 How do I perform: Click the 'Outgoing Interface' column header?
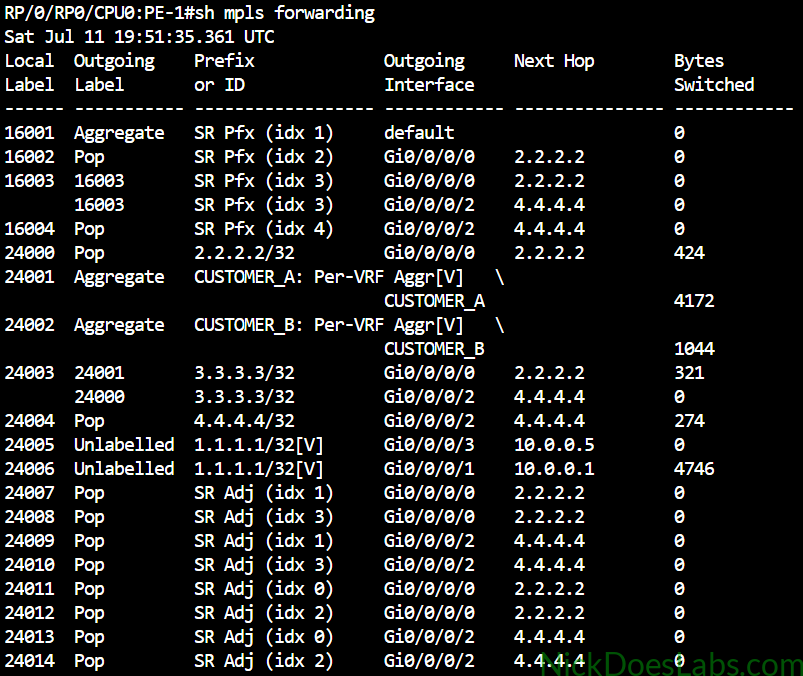coord(429,72)
